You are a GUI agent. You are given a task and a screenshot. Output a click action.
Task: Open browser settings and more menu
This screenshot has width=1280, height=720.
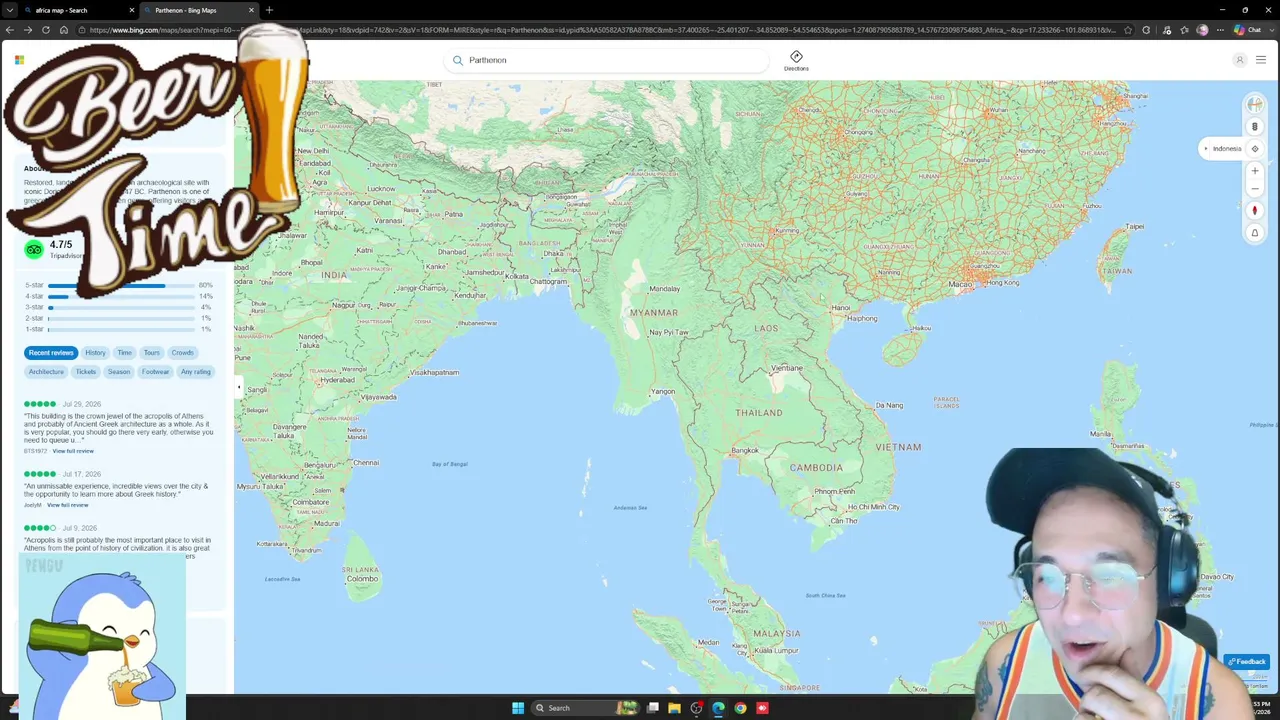click(x=1220, y=30)
